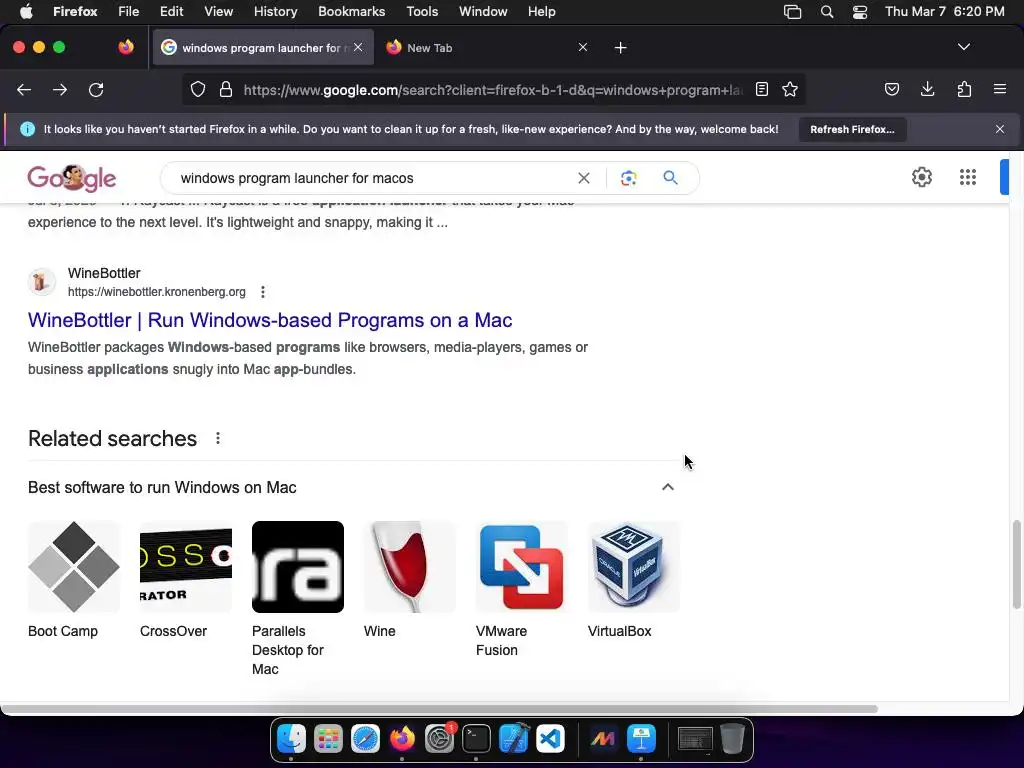
Task: Open Keynote from the Dock
Action: [641, 739]
